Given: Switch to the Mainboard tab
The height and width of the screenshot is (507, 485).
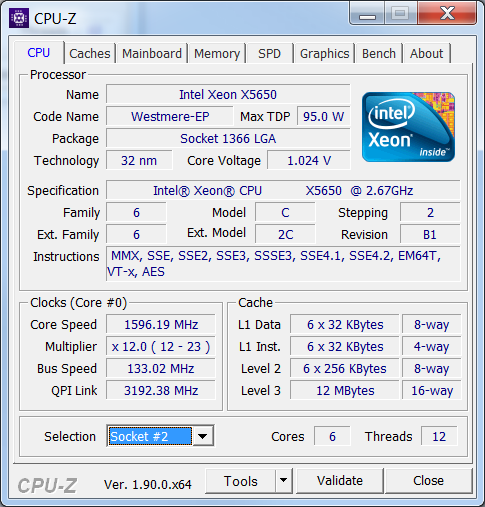Looking at the screenshot, I should pos(152,53).
